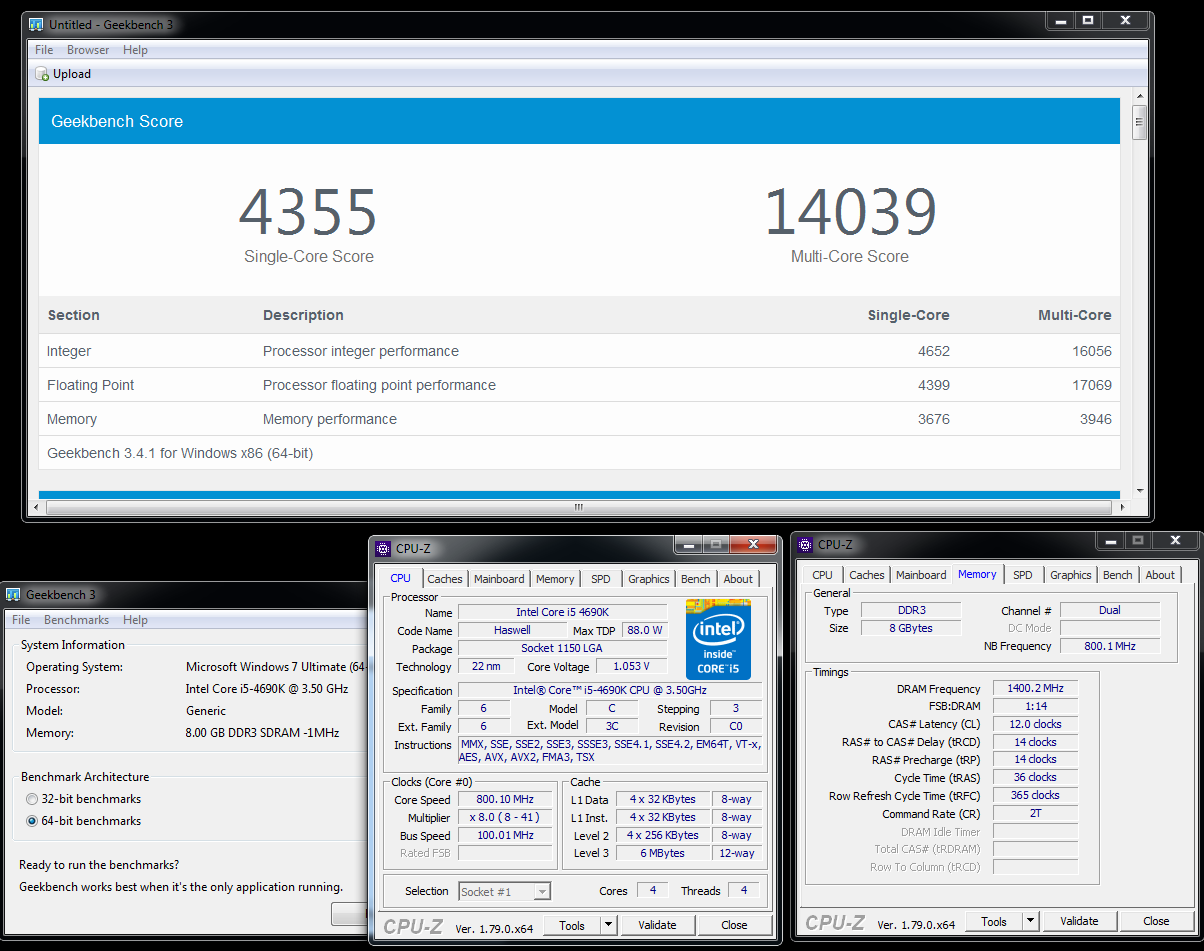
Task: Switch to Bench tab in CPU-Z processor window
Action: pyautogui.click(x=696, y=579)
